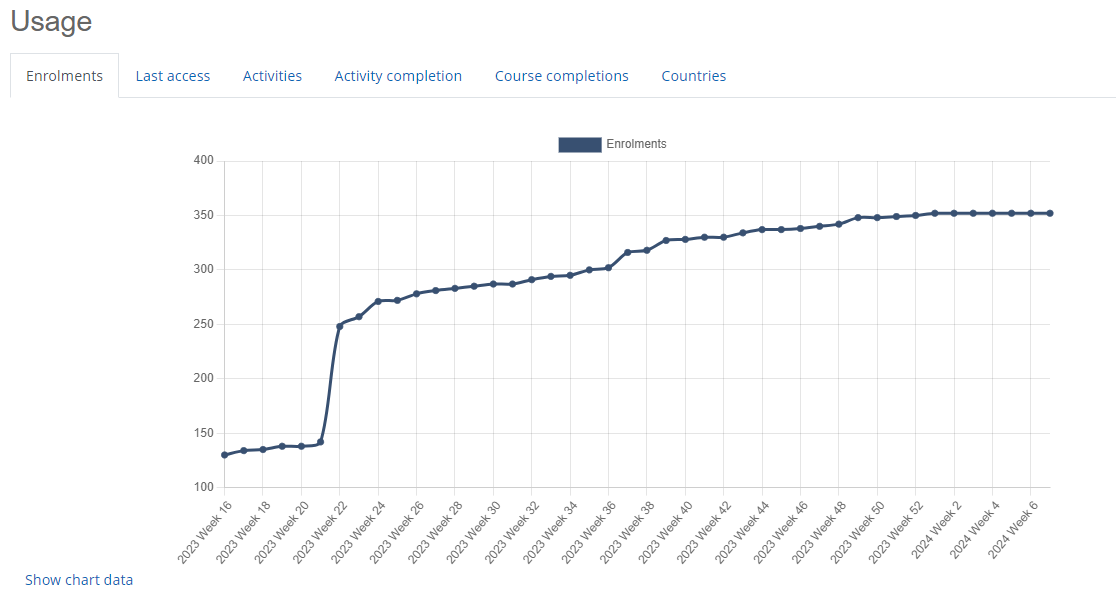The height and width of the screenshot is (608, 1116).
Task: Switch to the Countries tab
Action: point(693,76)
